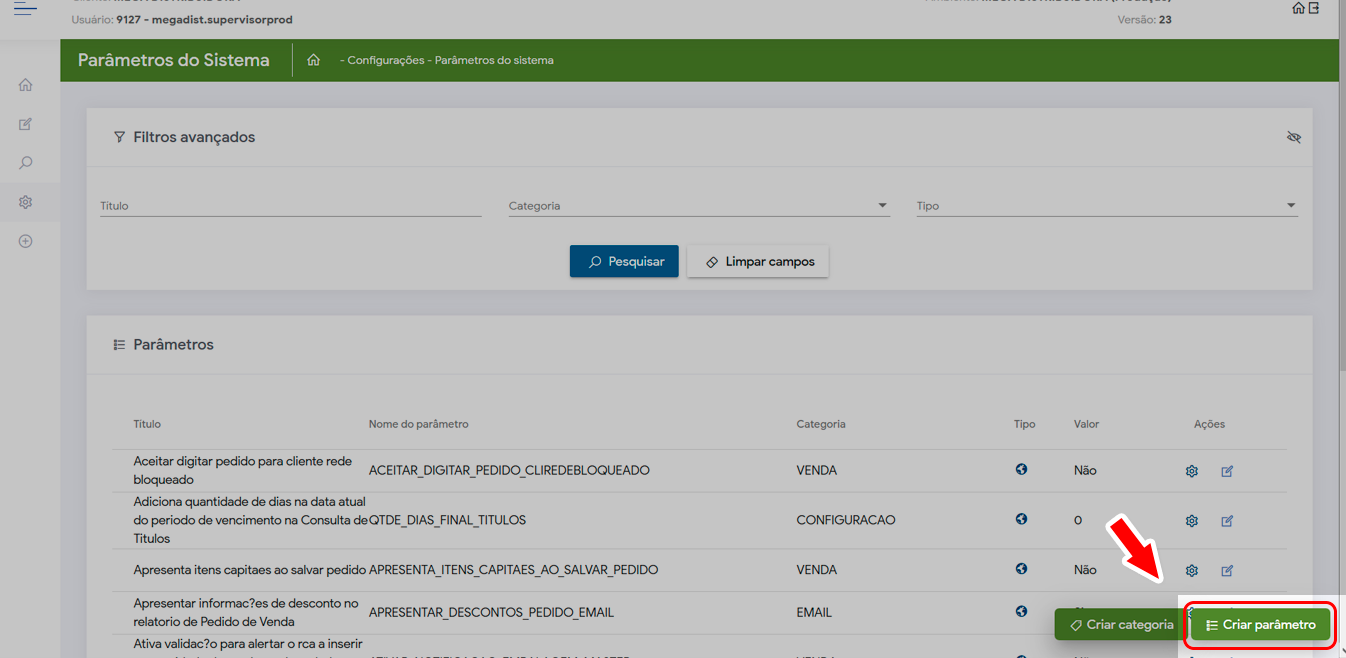Hide the advanced filters panel with eye icon
The width and height of the screenshot is (1346, 658).
click(x=1293, y=137)
